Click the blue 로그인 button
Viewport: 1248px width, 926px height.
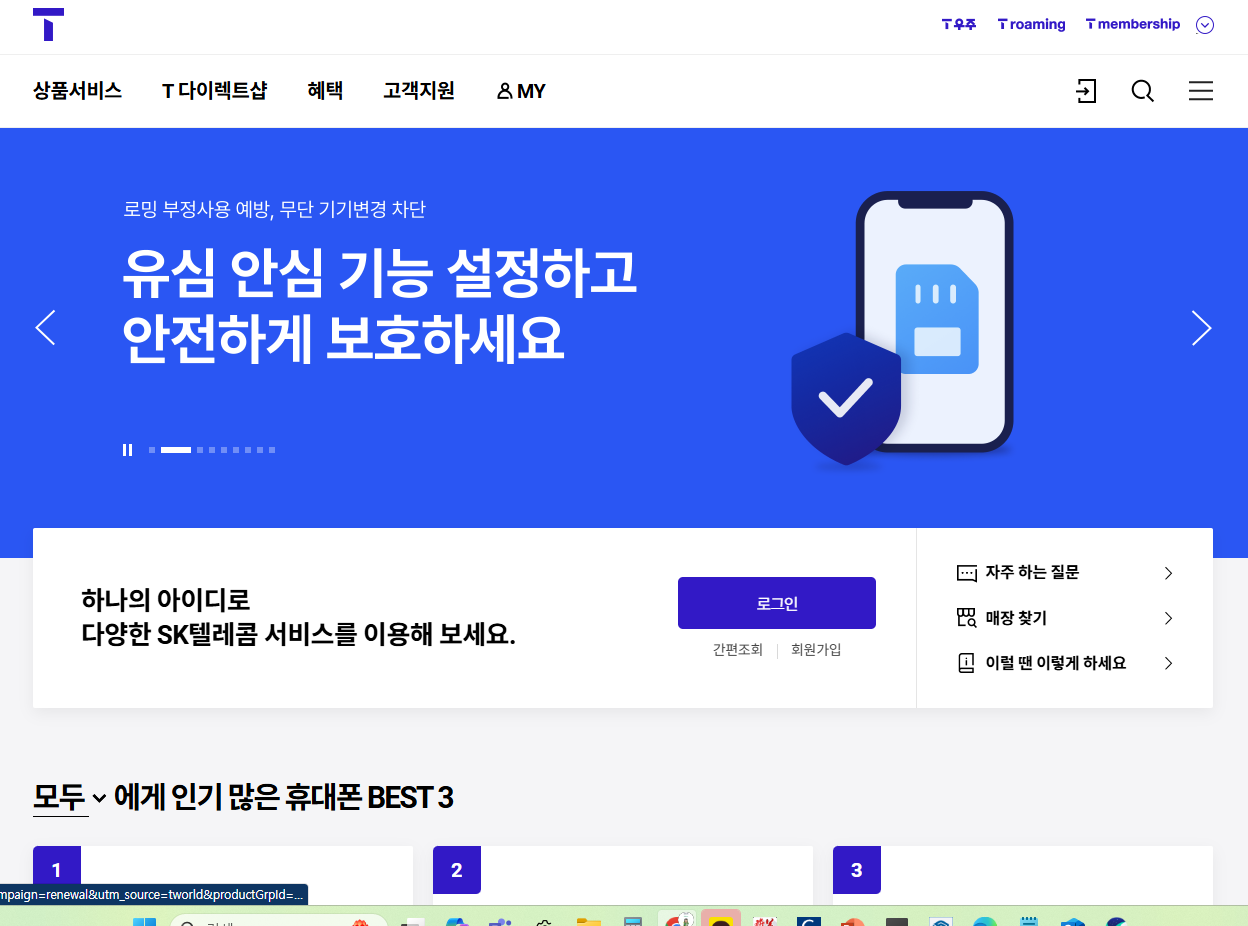pos(777,603)
